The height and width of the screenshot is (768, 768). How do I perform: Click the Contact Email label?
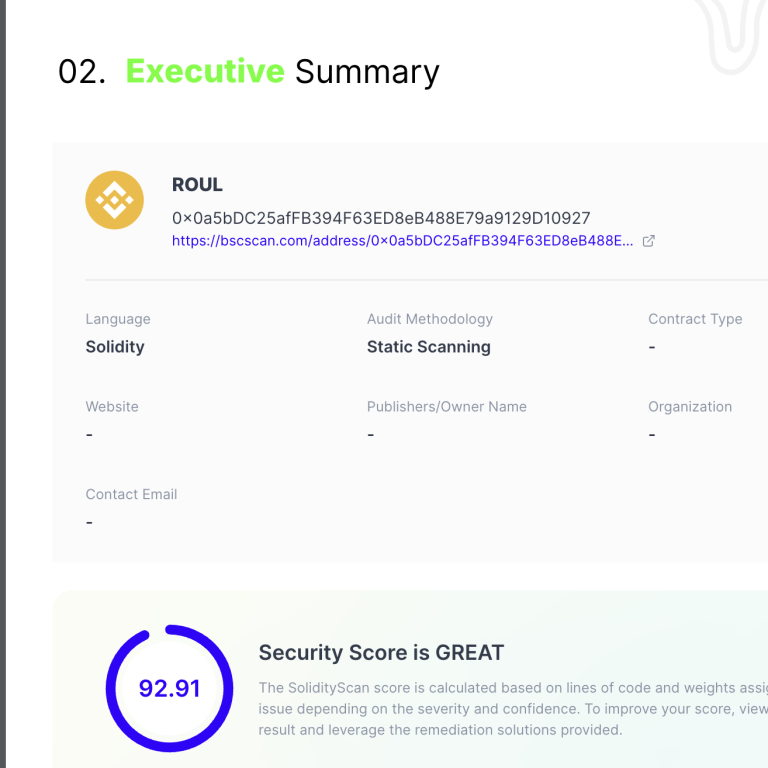(x=131, y=494)
